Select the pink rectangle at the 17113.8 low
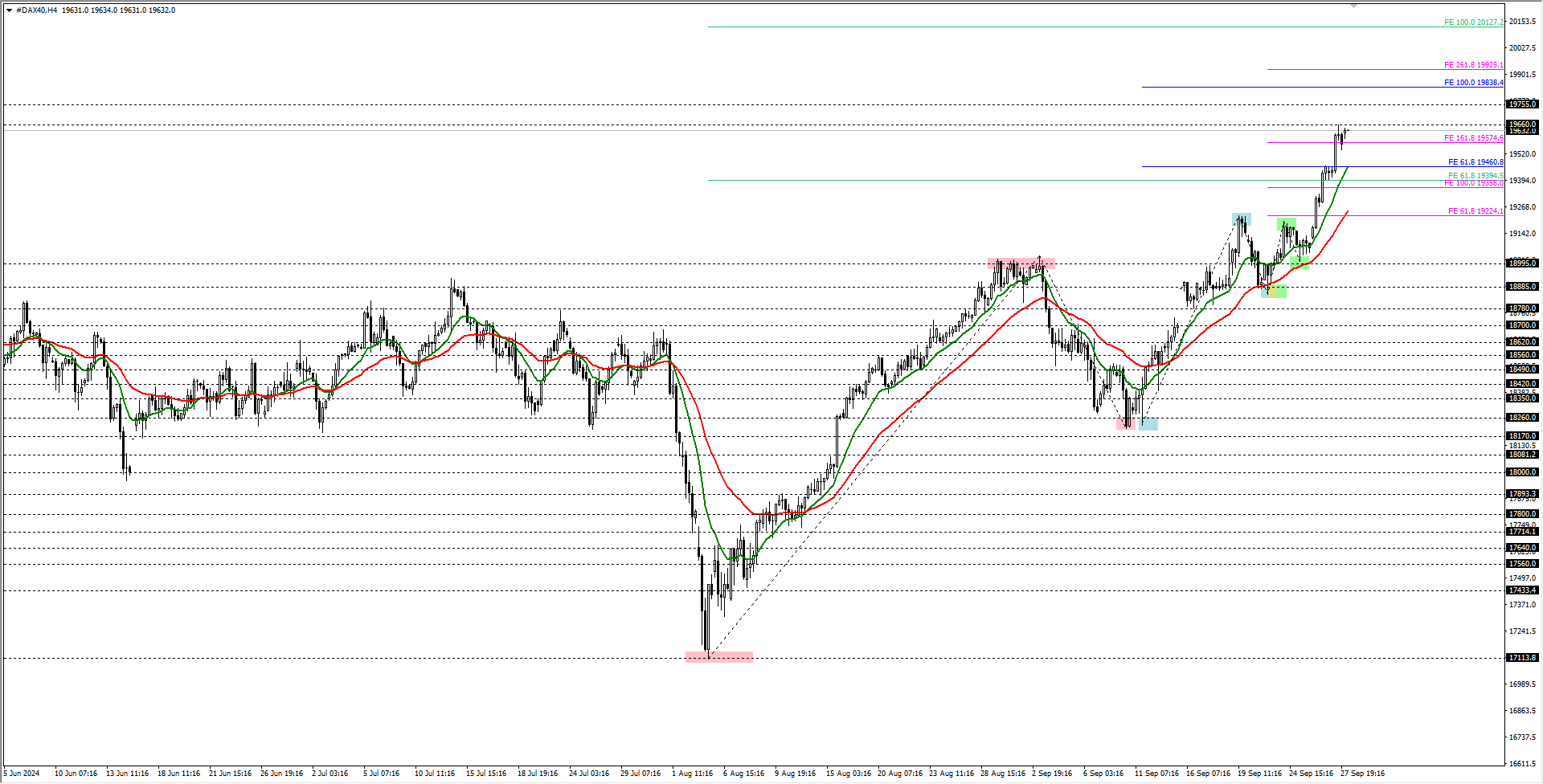 click(719, 657)
